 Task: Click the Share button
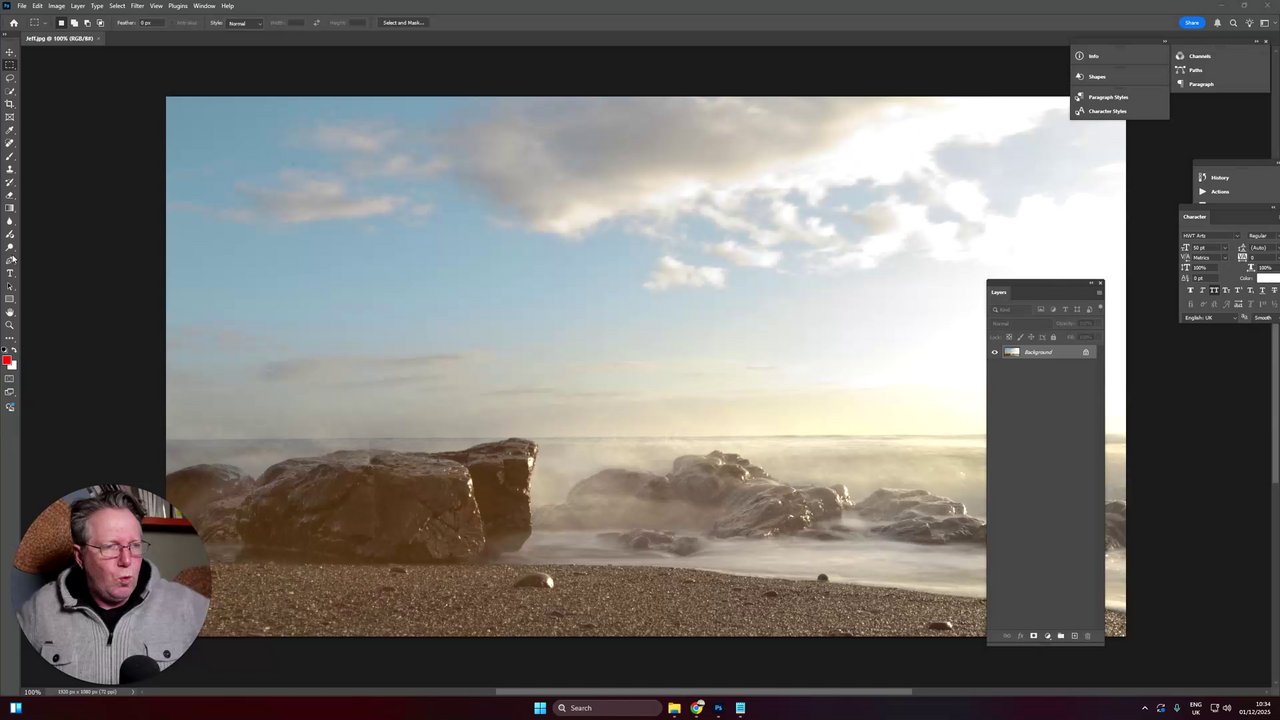(1192, 23)
